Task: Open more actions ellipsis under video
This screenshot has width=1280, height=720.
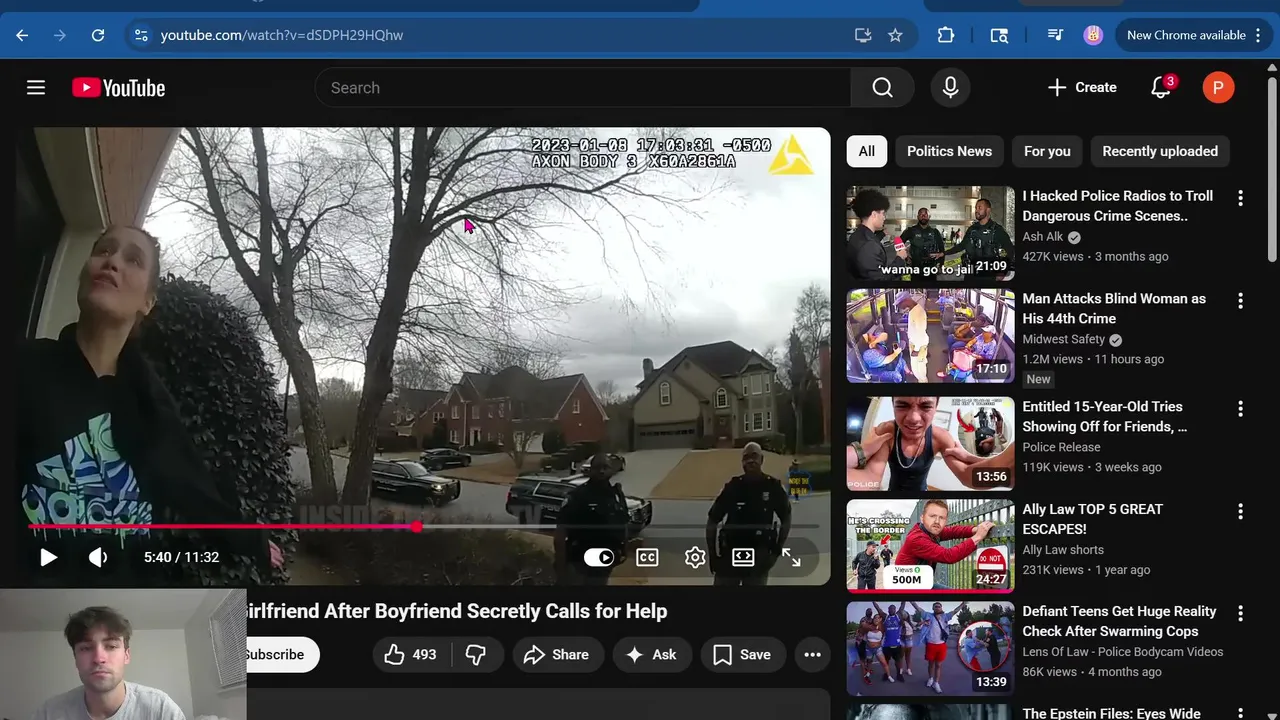Action: pyautogui.click(x=812, y=655)
